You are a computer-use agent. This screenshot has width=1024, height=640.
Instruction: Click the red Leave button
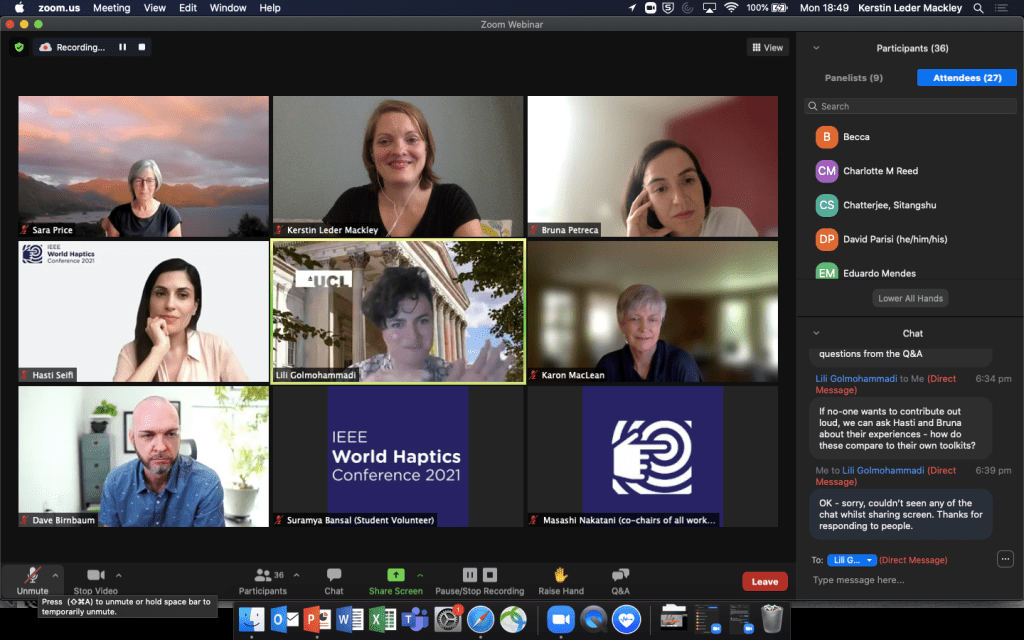pyautogui.click(x=764, y=581)
